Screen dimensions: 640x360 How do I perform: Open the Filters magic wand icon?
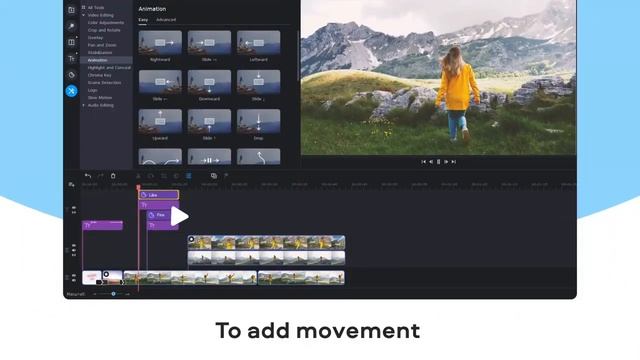click(71, 27)
